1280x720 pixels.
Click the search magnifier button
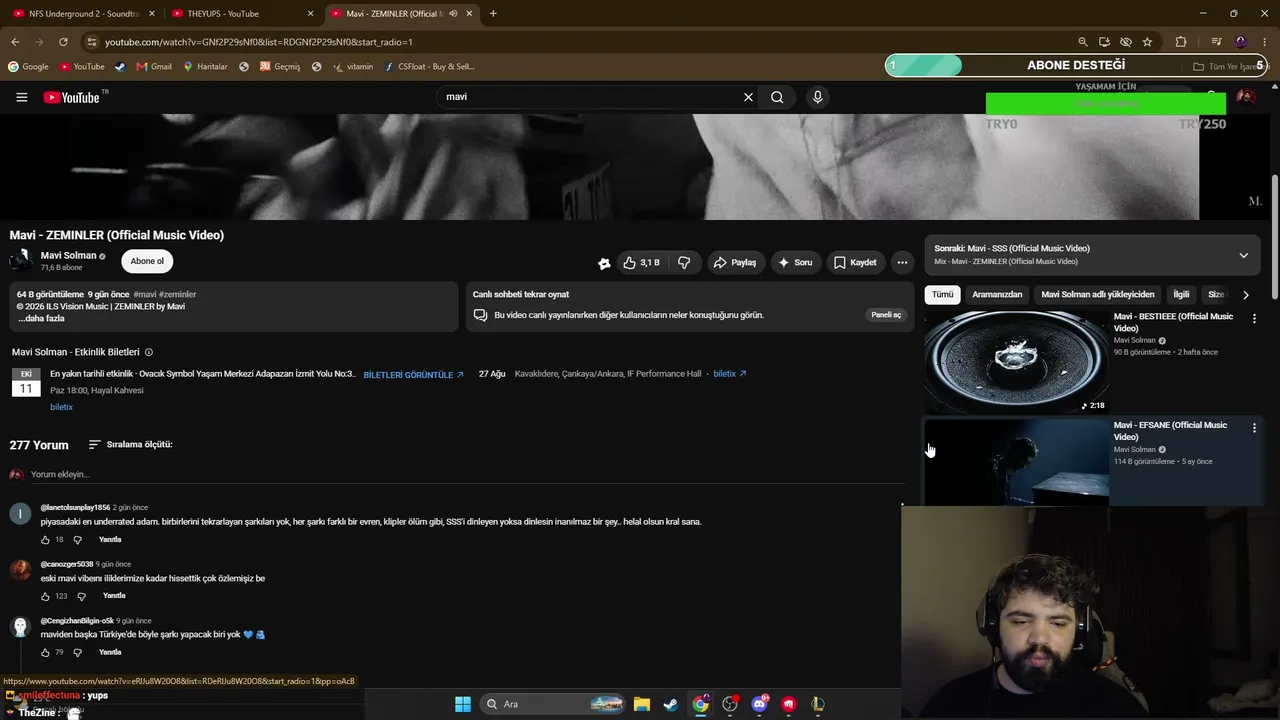point(777,97)
